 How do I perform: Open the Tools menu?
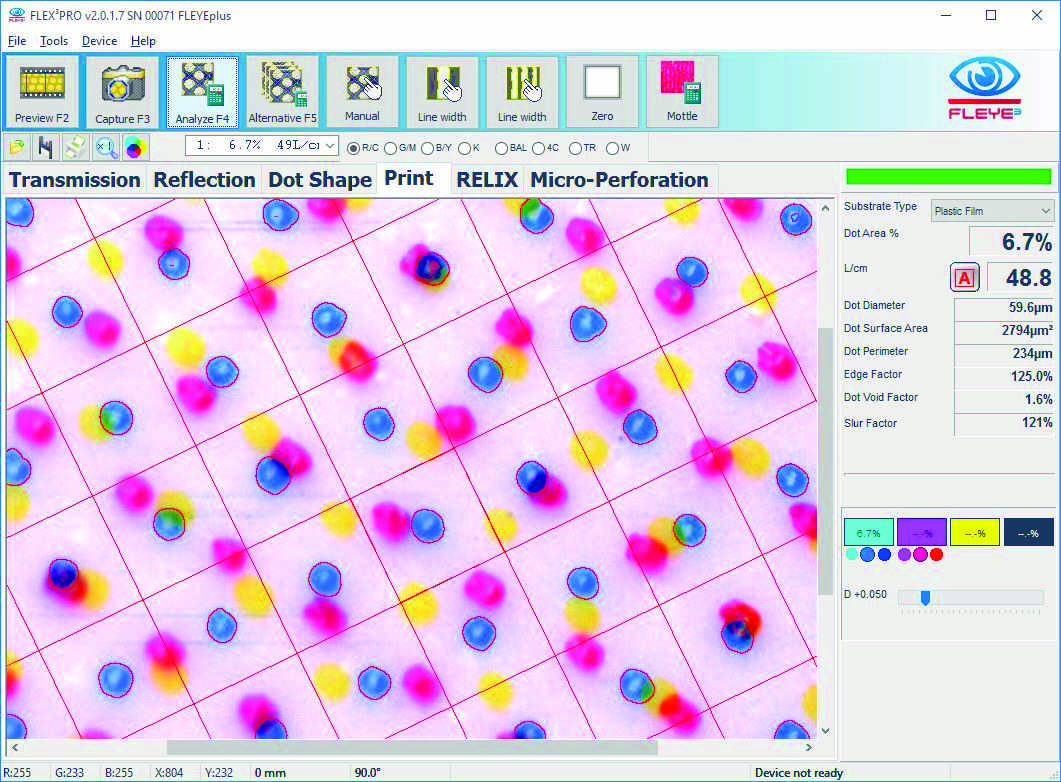pyautogui.click(x=54, y=41)
